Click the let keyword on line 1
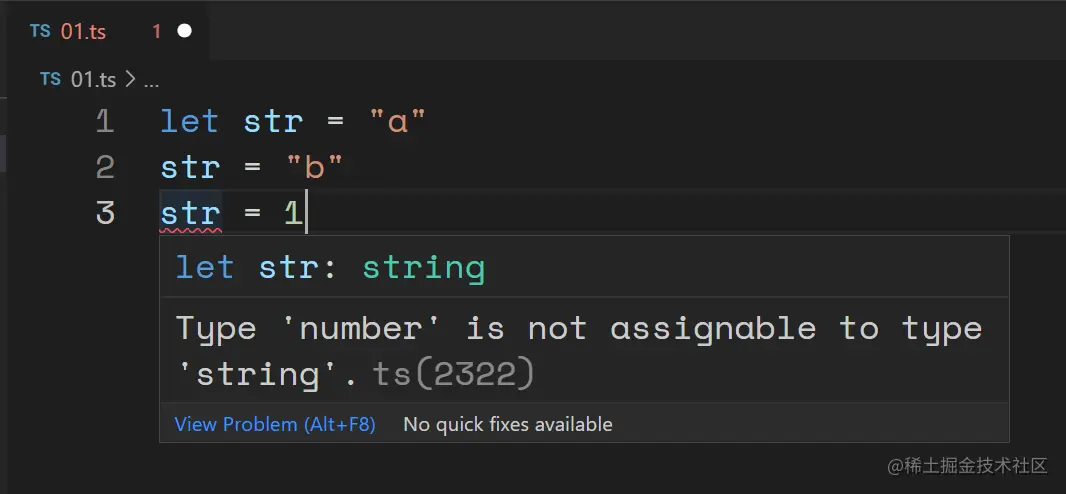 pos(189,122)
